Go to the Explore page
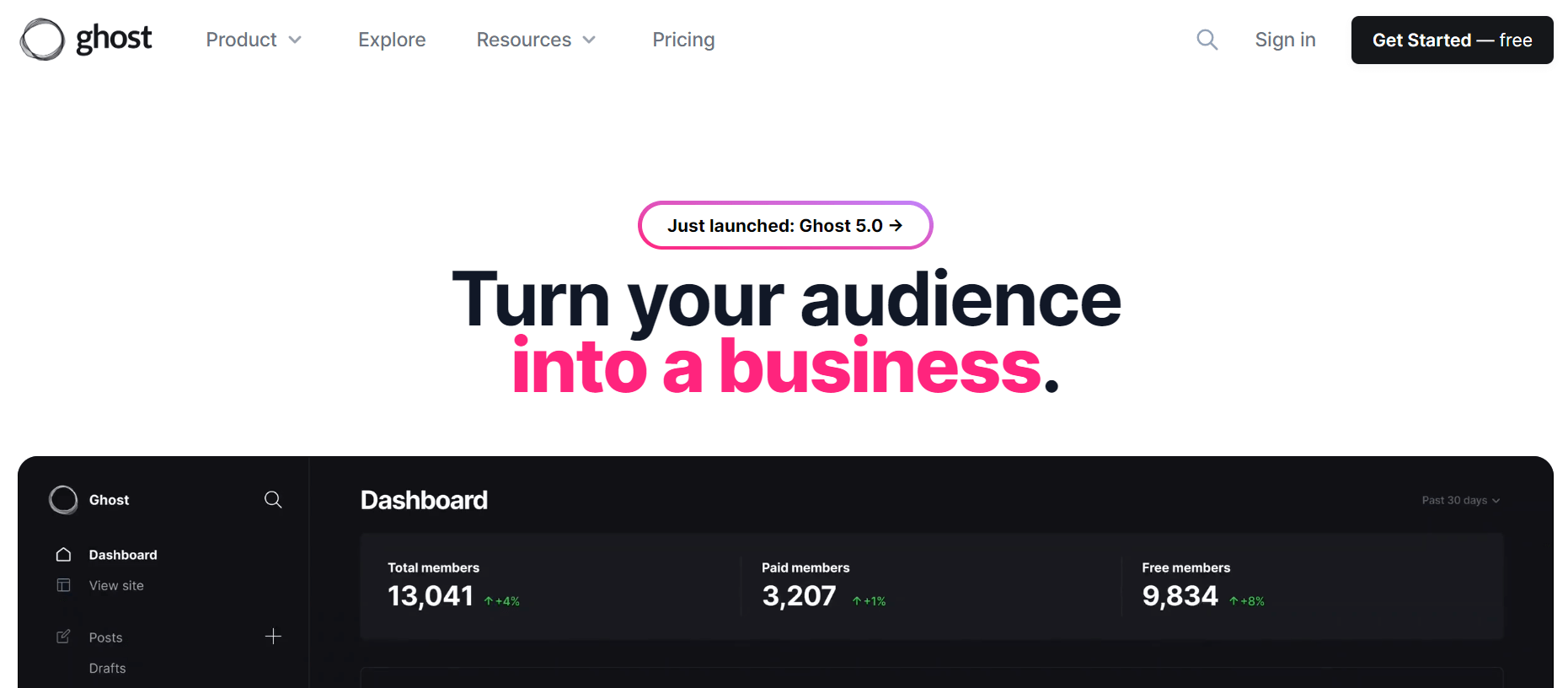 tap(392, 40)
